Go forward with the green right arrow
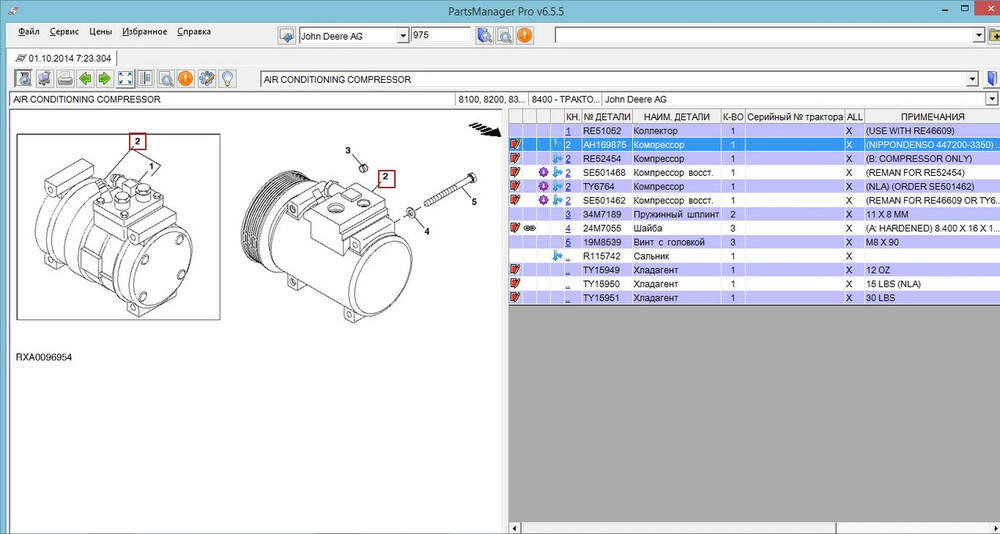Viewport: 1000px width, 534px height. click(104, 78)
